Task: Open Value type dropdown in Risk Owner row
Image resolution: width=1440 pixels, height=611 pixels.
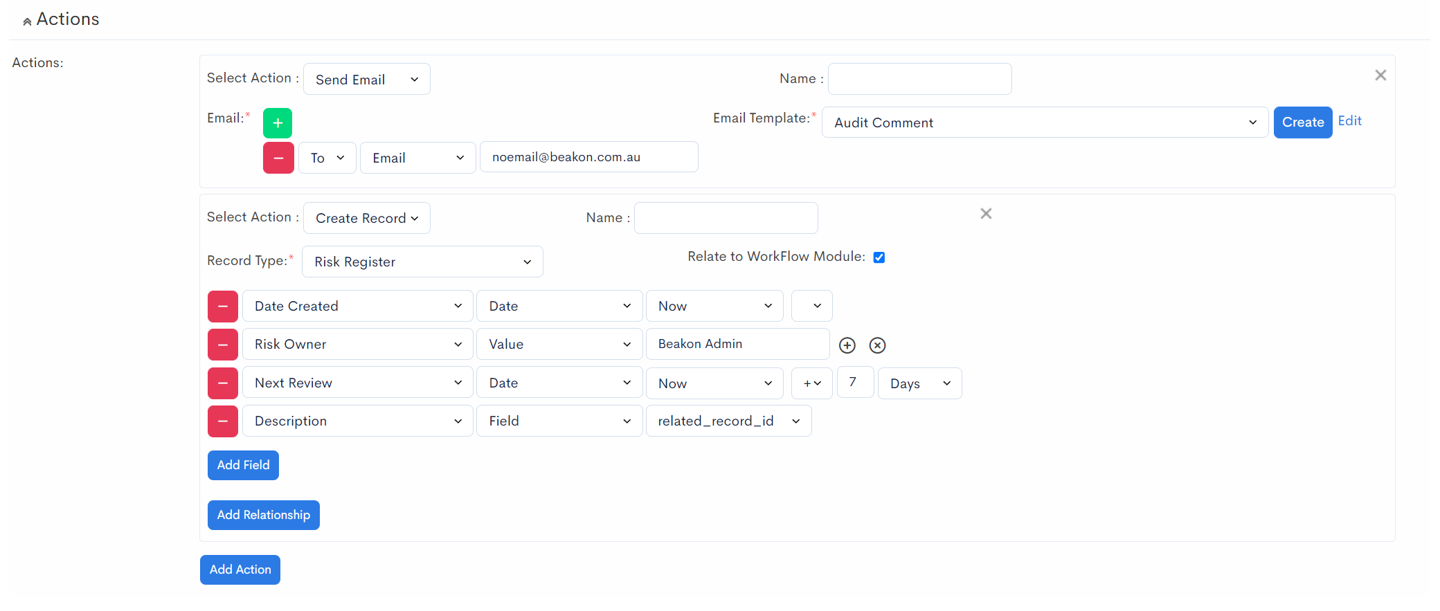Action: click(x=559, y=344)
